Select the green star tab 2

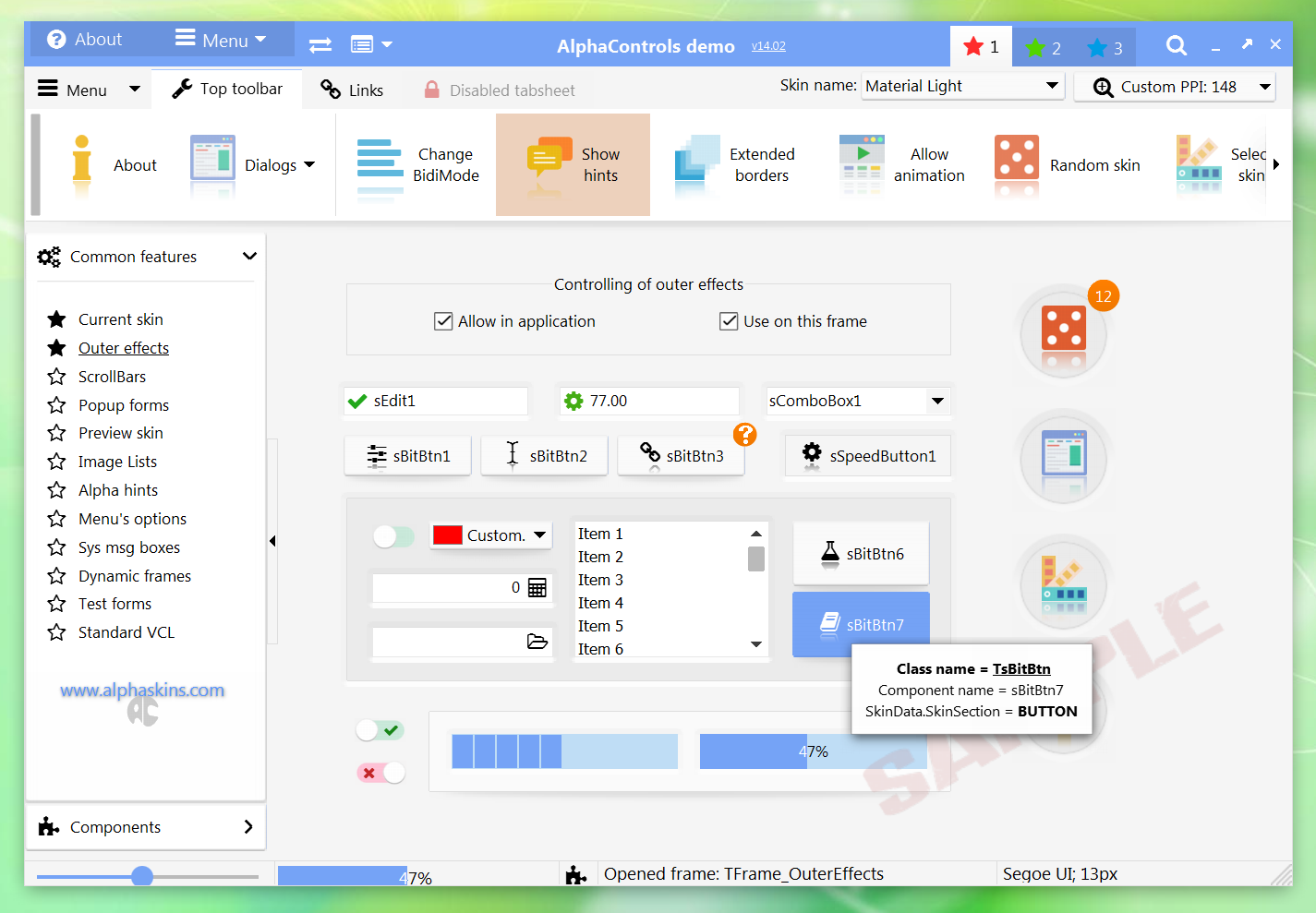point(1044,47)
